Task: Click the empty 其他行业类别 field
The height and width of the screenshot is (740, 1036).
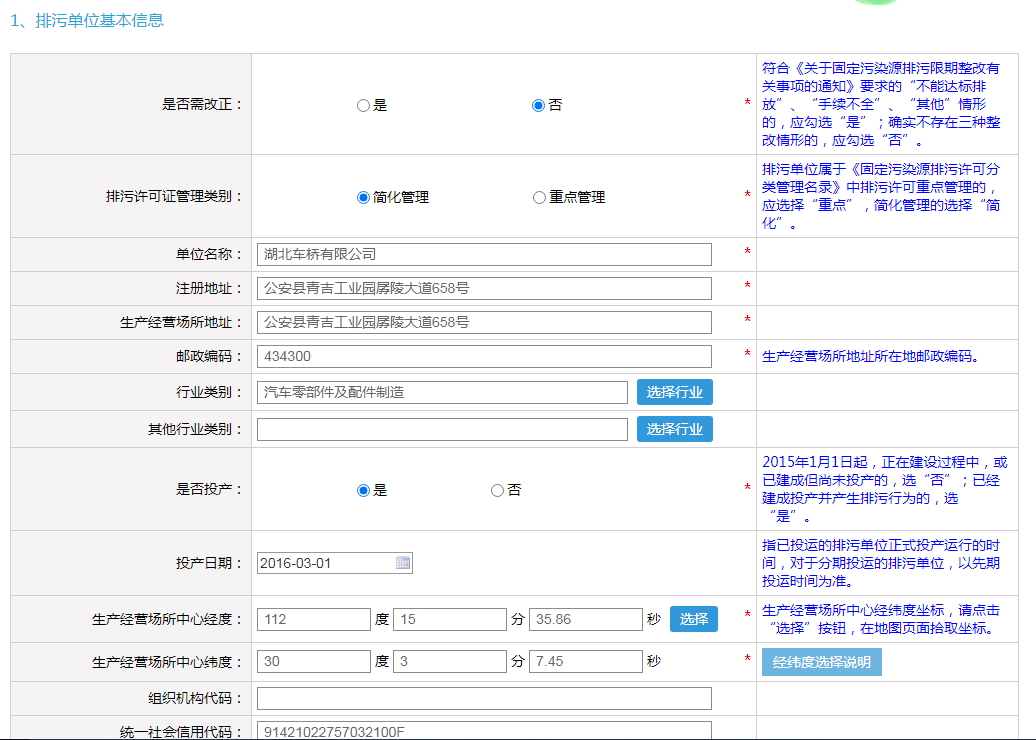Action: [x=442, y=429]
